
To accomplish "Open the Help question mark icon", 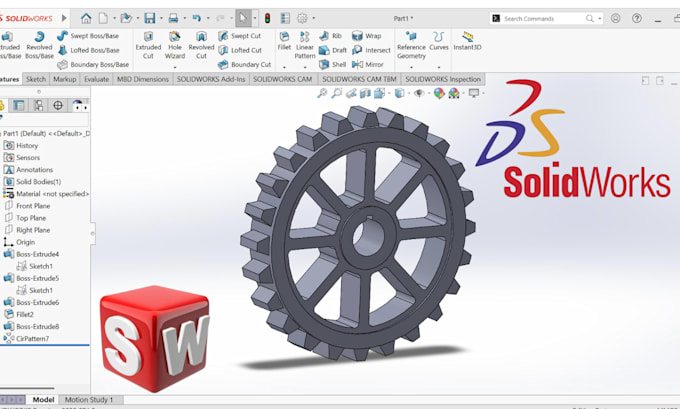I will point(636,18).
